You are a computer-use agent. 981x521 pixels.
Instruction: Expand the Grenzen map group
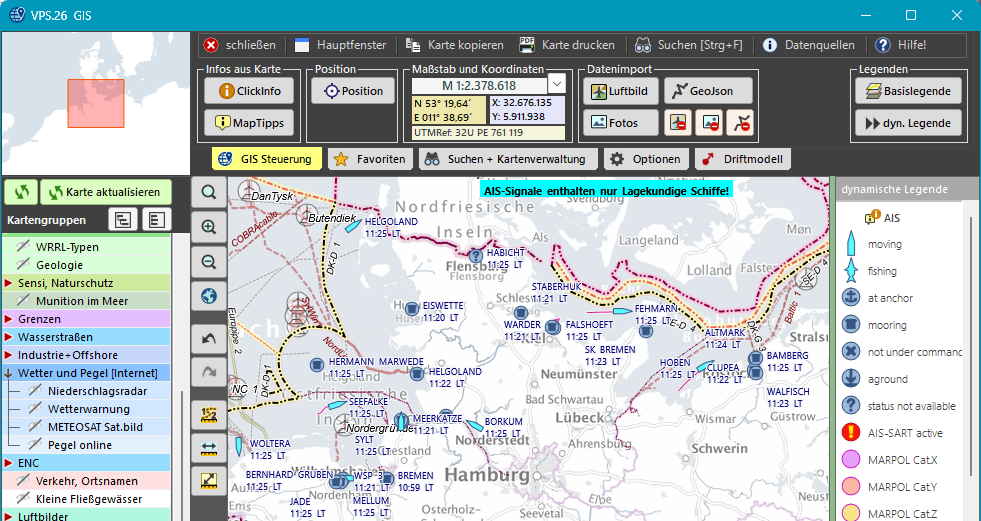point(8,319)
